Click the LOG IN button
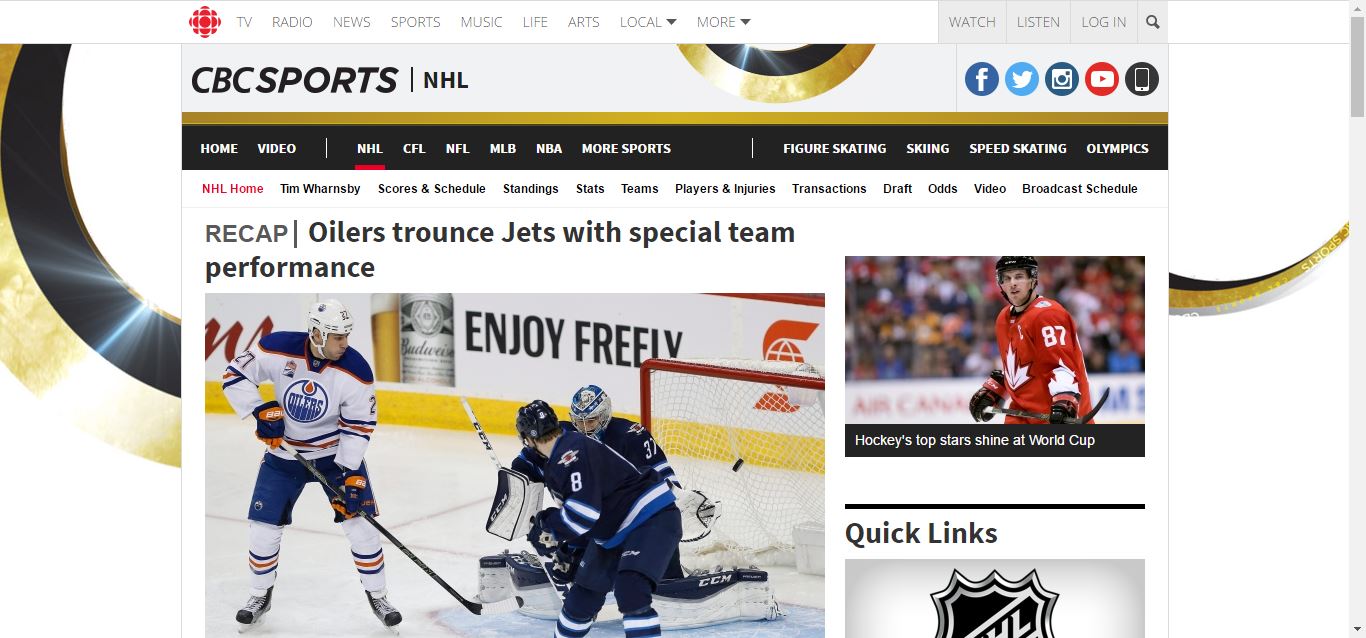Viewport: 1366px width, 638px height. (1104, 22)
